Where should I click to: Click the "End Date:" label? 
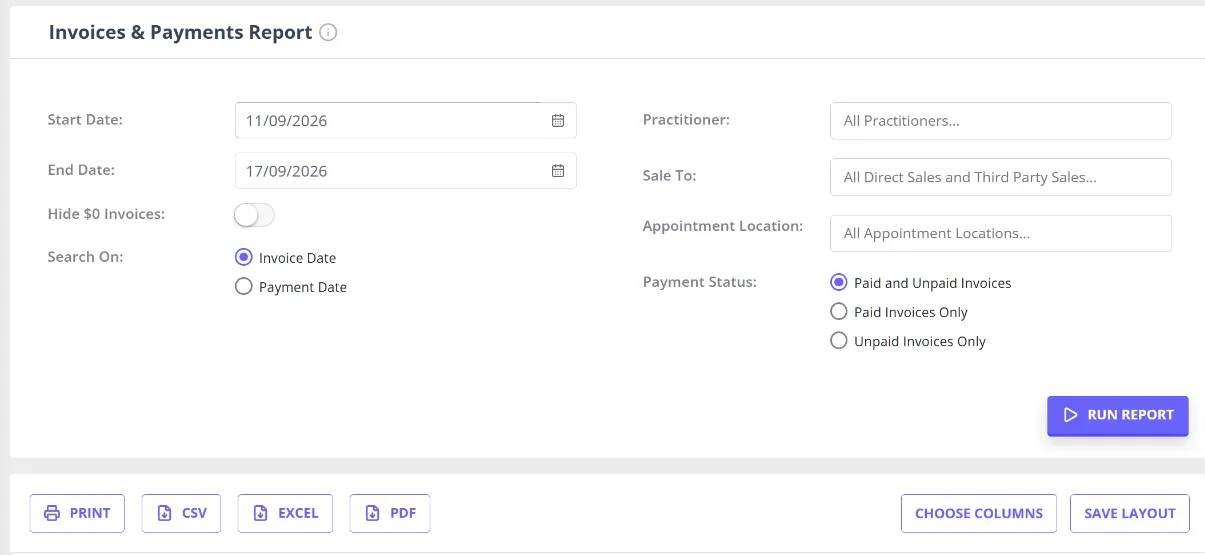[x=81, y=170]
